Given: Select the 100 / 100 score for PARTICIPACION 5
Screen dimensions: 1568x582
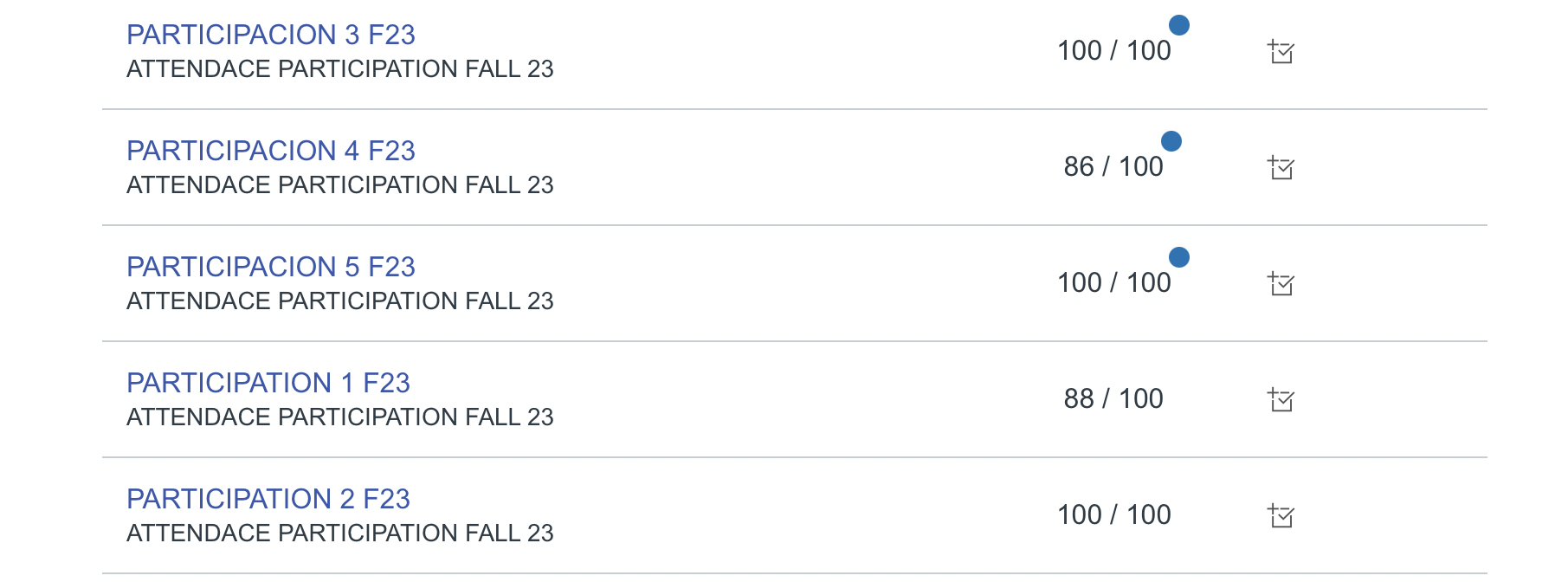Looking at the screenshot, I should coord(1113,283).
